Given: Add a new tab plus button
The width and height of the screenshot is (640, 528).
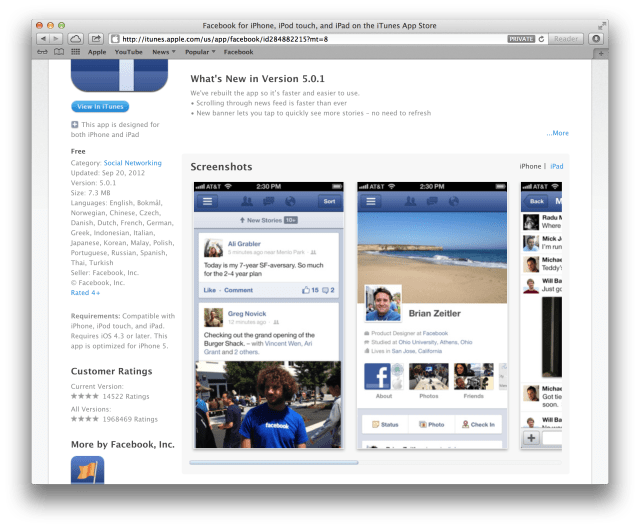Looking at the screenshot, I should (x=601, y=53).
